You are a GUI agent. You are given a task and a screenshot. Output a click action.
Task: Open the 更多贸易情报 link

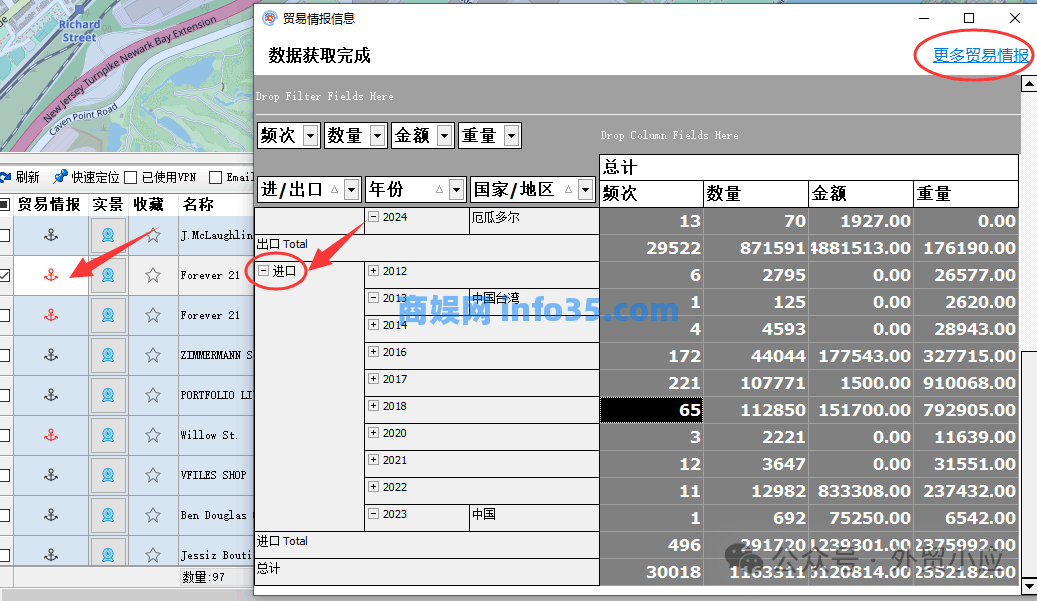point(981,56)
